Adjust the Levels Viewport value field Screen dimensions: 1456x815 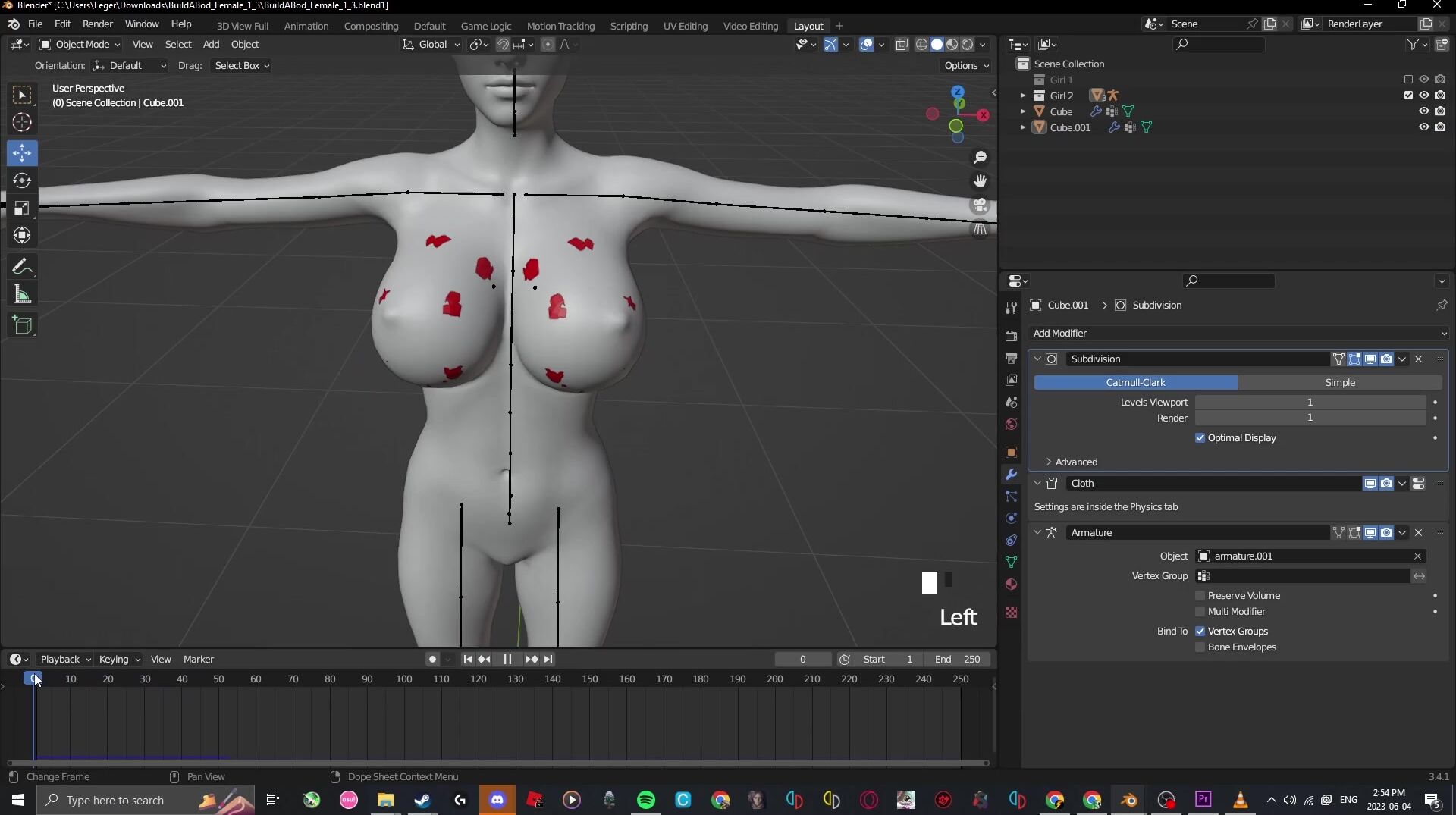point(1309,403)
